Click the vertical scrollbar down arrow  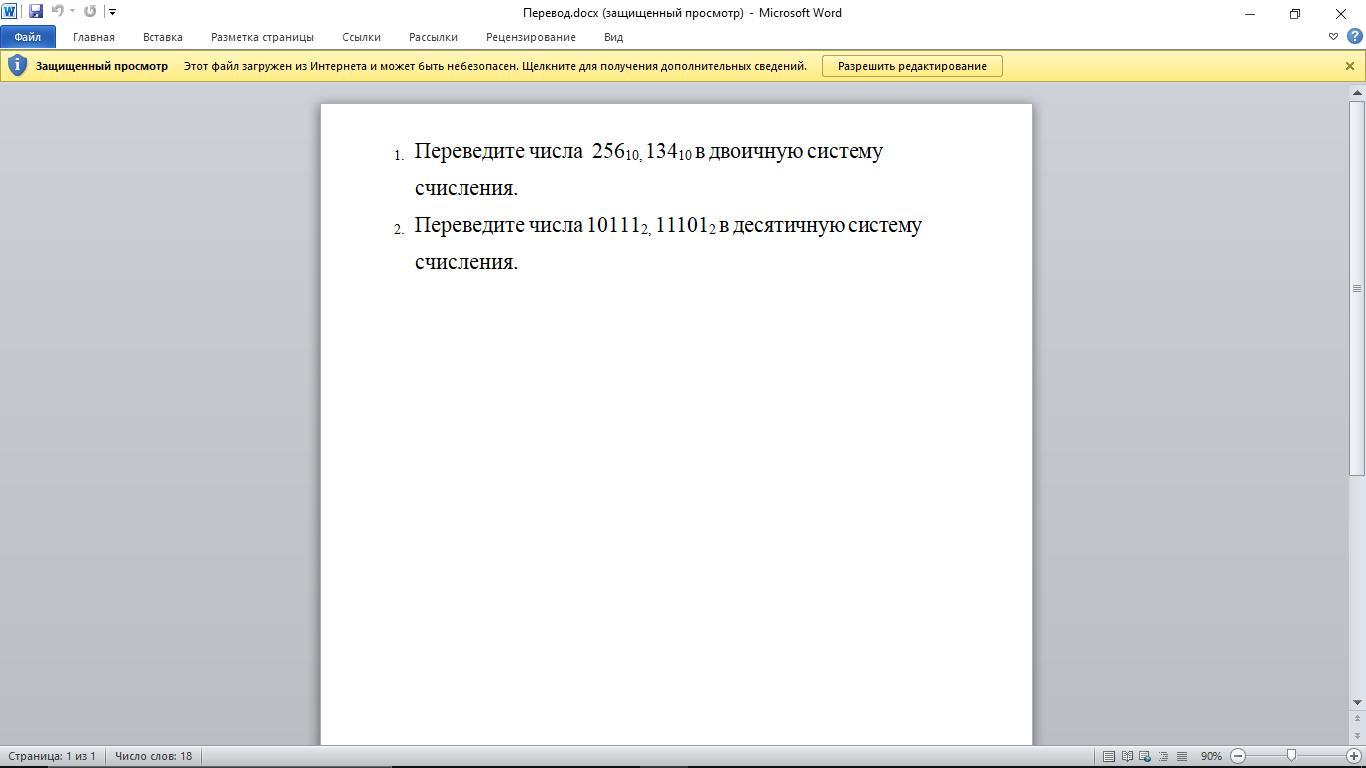coord(1357,703)
